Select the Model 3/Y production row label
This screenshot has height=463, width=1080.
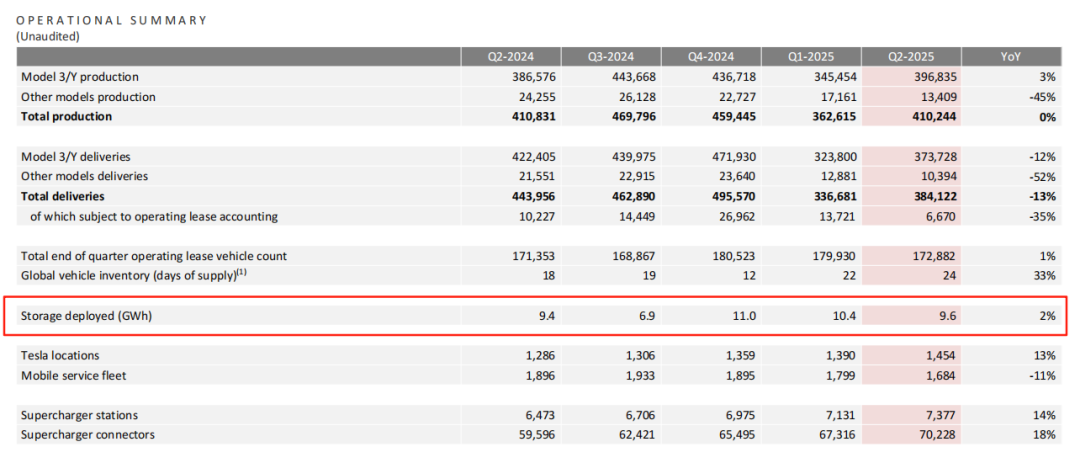79,77
